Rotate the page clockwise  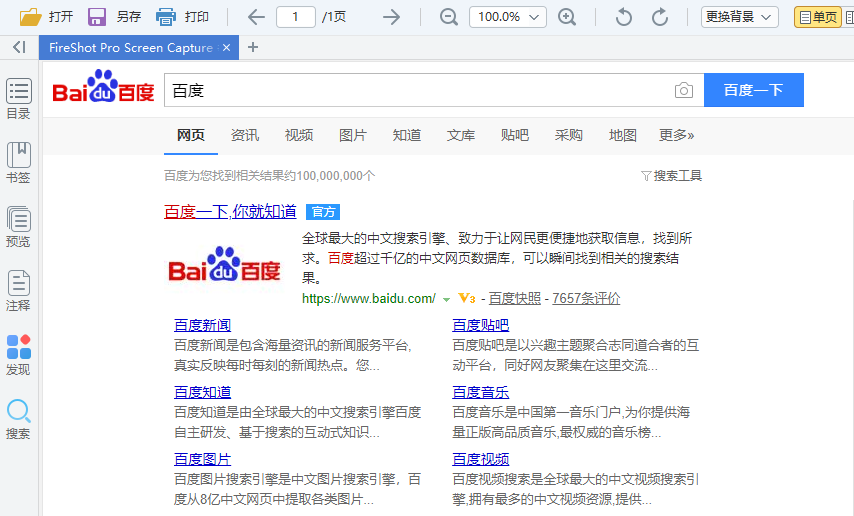tap(660, 17)
